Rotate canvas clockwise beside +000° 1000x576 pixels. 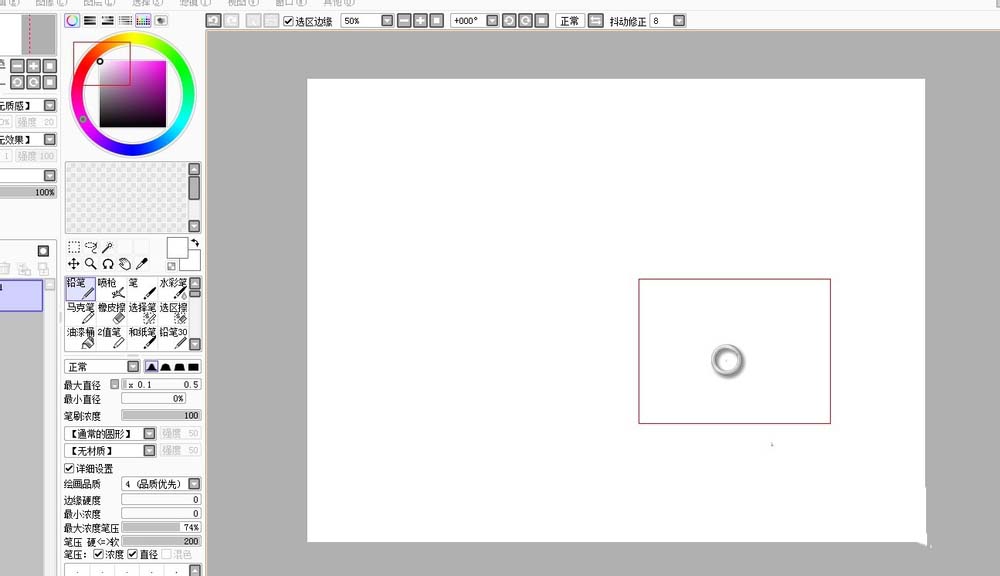pos(526,20)
